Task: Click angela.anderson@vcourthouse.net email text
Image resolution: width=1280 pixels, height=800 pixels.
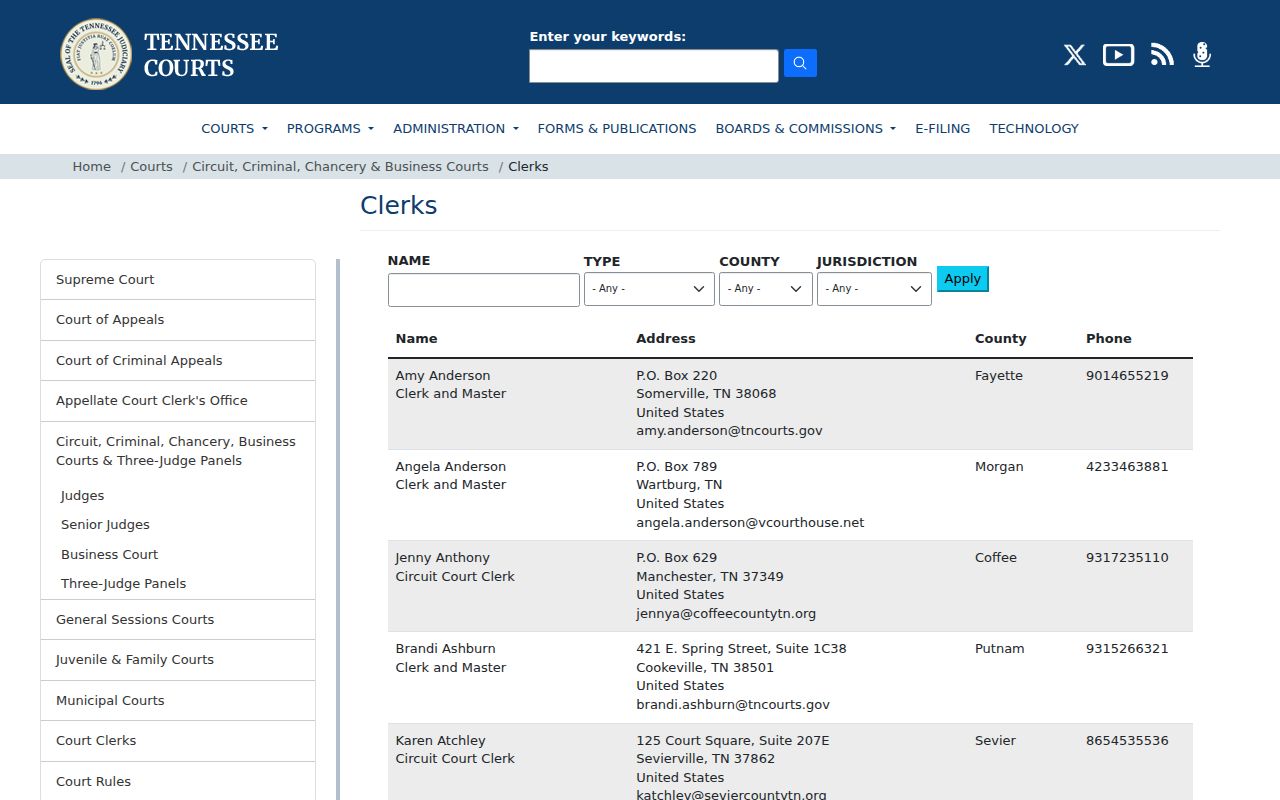Action: tap(750, 523)
